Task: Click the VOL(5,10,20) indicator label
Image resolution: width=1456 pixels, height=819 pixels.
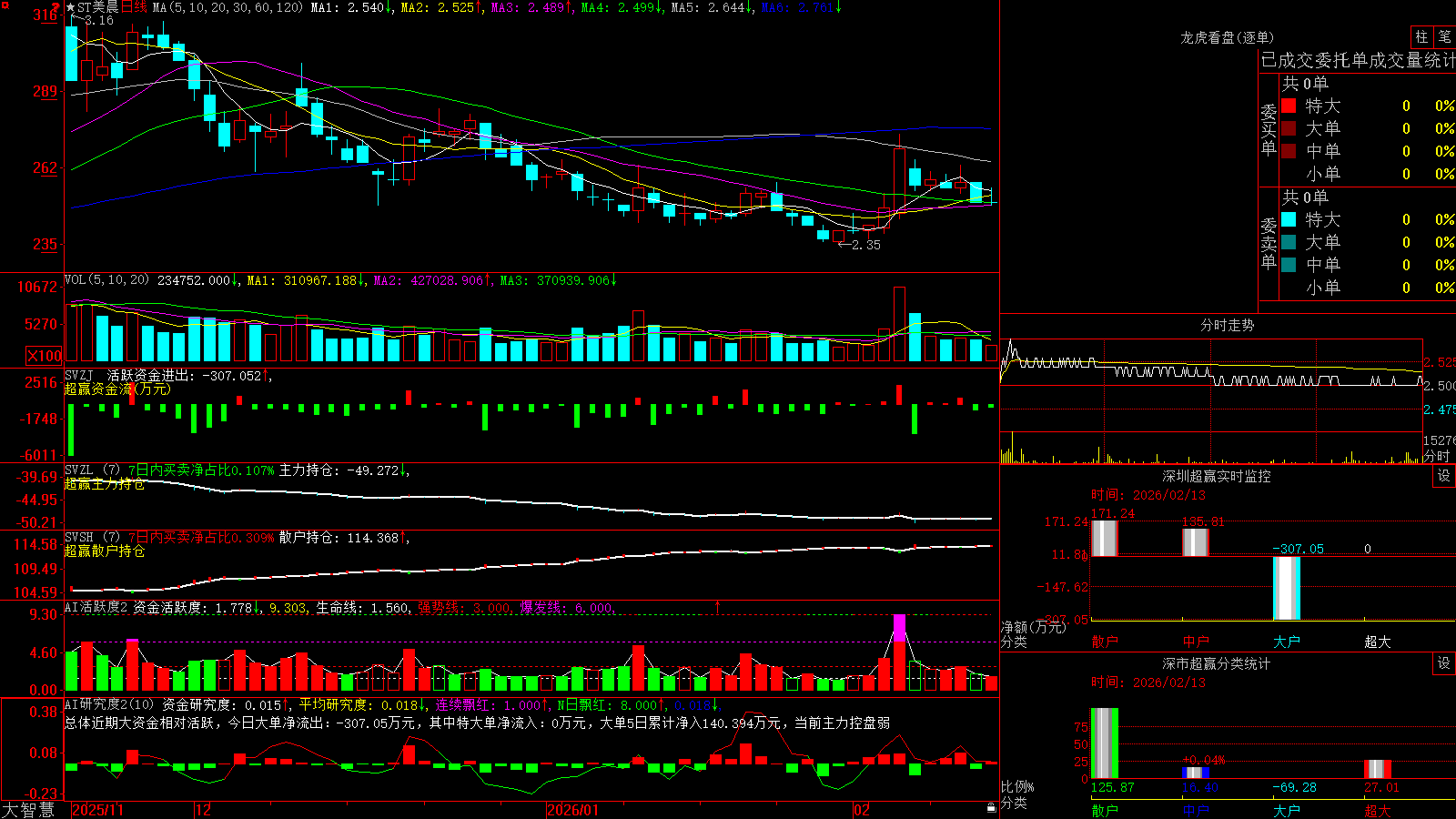Action: (x=106, y=280)
